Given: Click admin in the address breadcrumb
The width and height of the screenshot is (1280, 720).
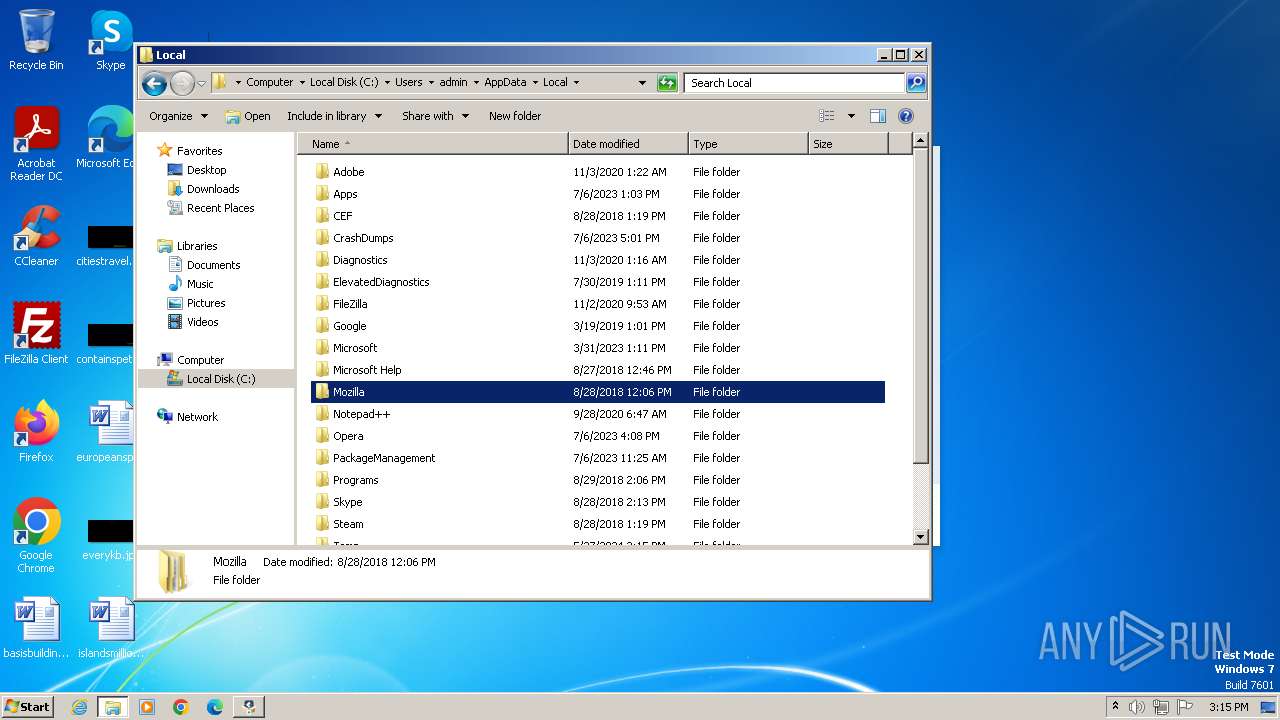Looking at the screenshot, I should 453,83.
